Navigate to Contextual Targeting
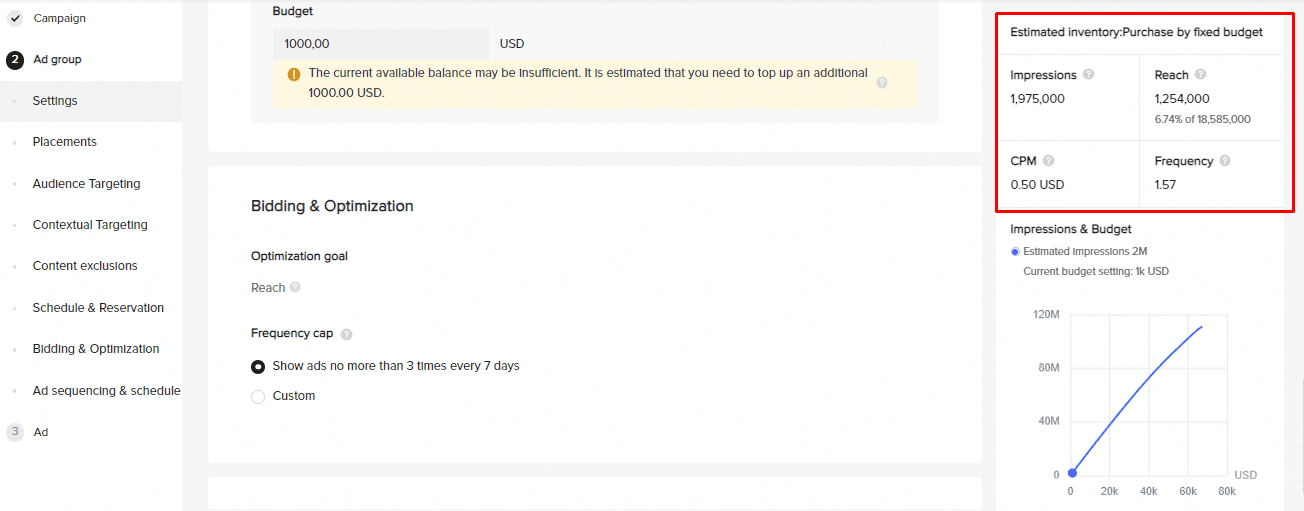1304x511 pixels. (x=90, y=225)
